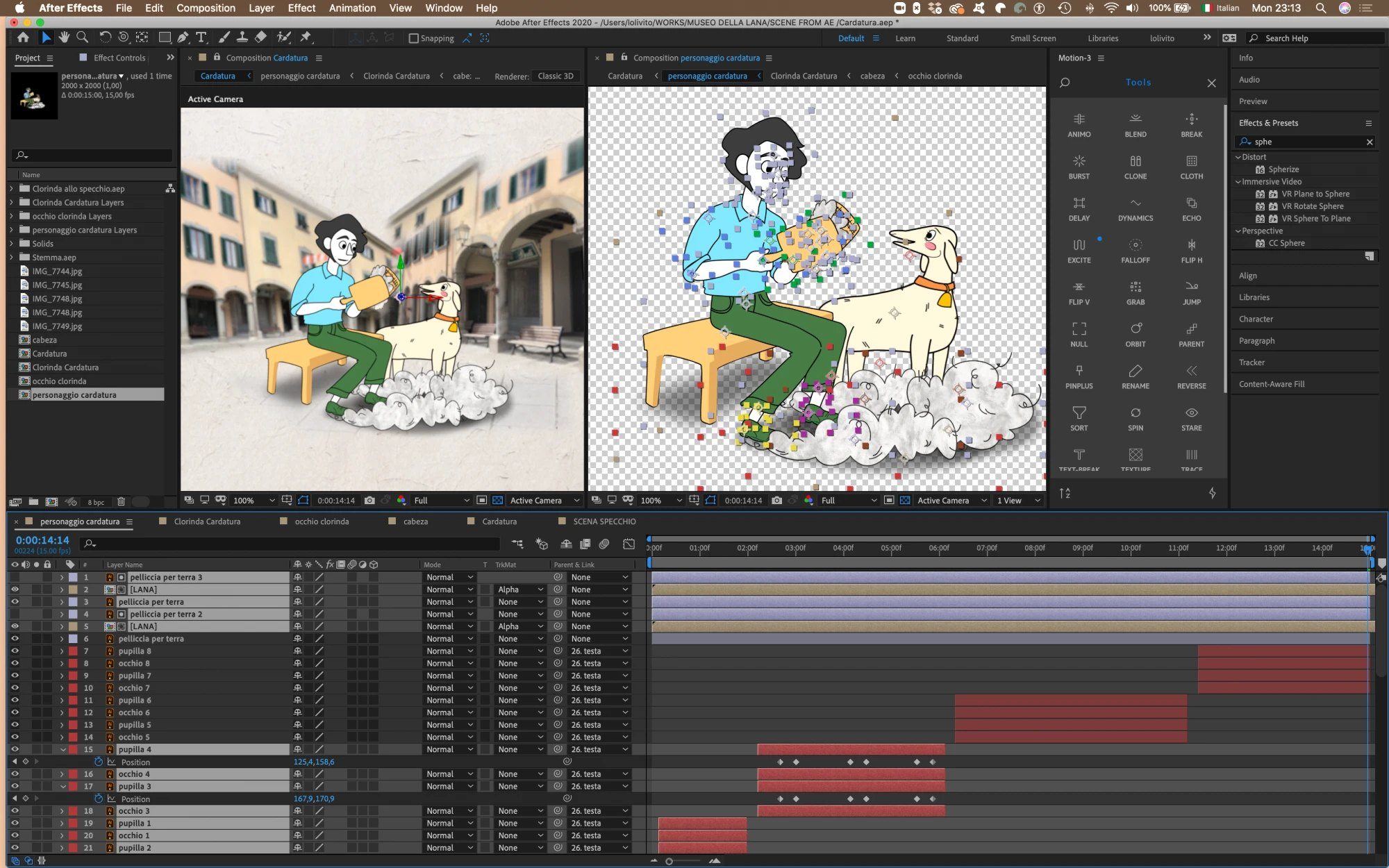Enable the Snapping checkbox
The width and height of the screenshot is (1389, 868).
tap(414, 38)
